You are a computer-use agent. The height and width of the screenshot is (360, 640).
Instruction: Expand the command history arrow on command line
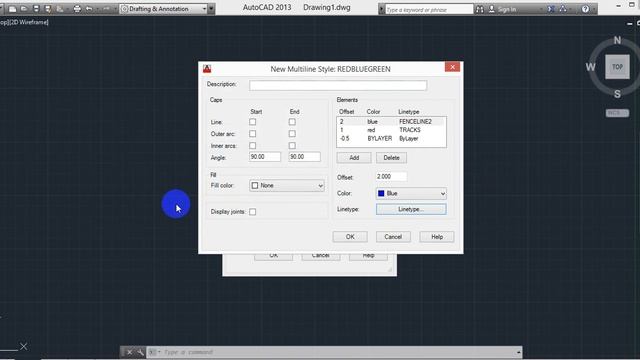point(518,352)
